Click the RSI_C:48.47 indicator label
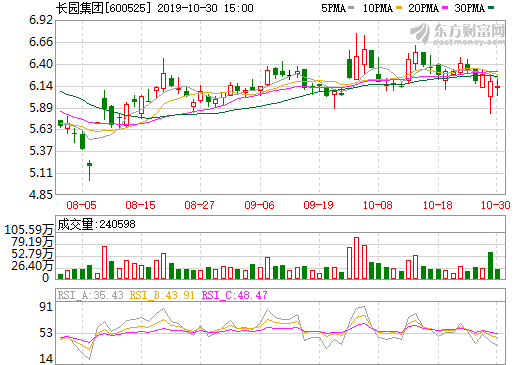The height and width of the screenshot is (365, 520). point(235,295)
